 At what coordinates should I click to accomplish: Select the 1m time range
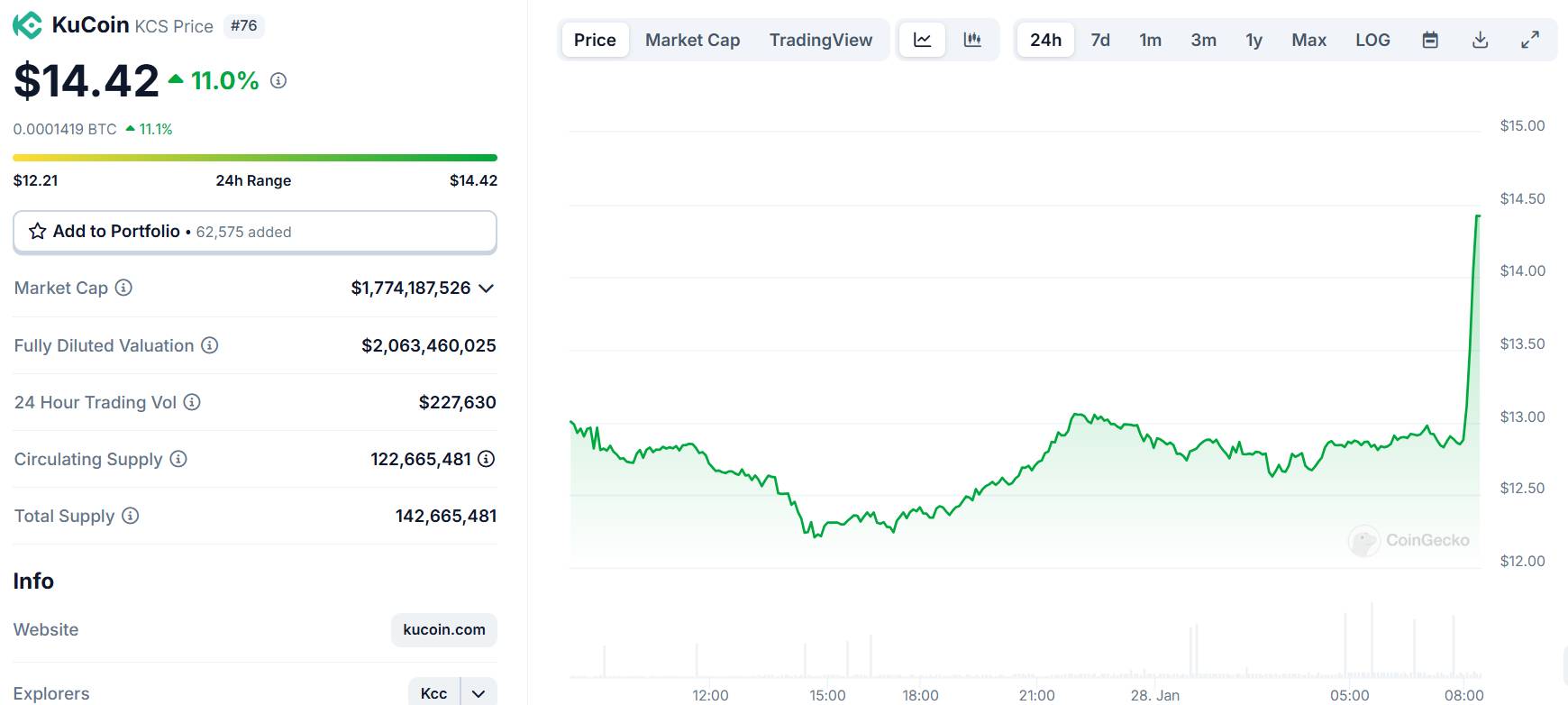point(1150,40)
